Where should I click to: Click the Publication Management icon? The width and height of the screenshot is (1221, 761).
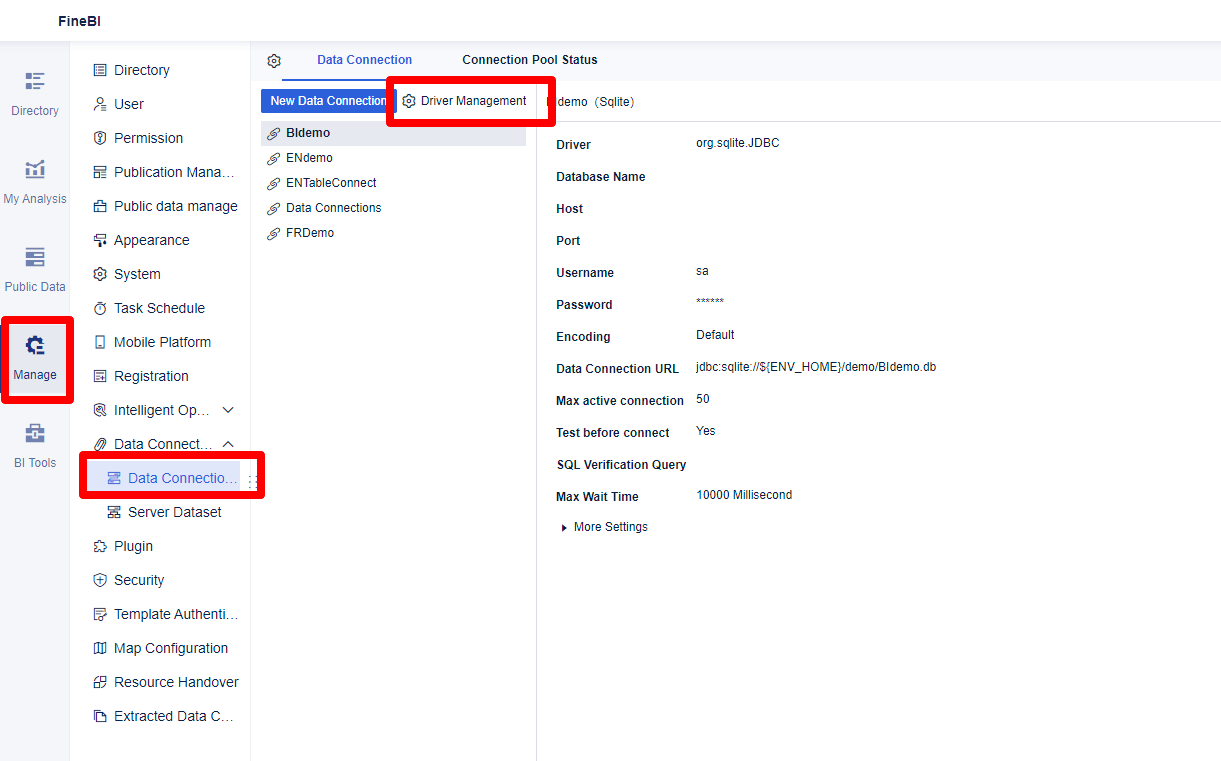tap(100, 172)
